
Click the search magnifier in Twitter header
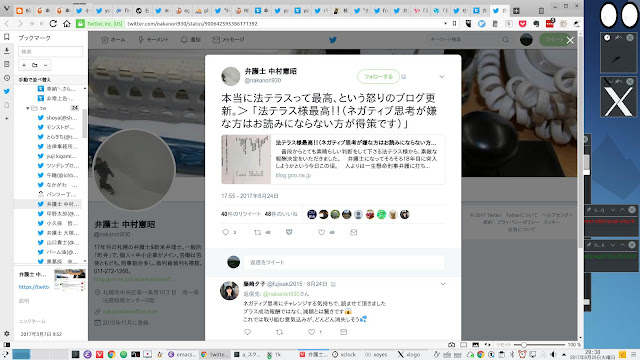tap(506, 40)
